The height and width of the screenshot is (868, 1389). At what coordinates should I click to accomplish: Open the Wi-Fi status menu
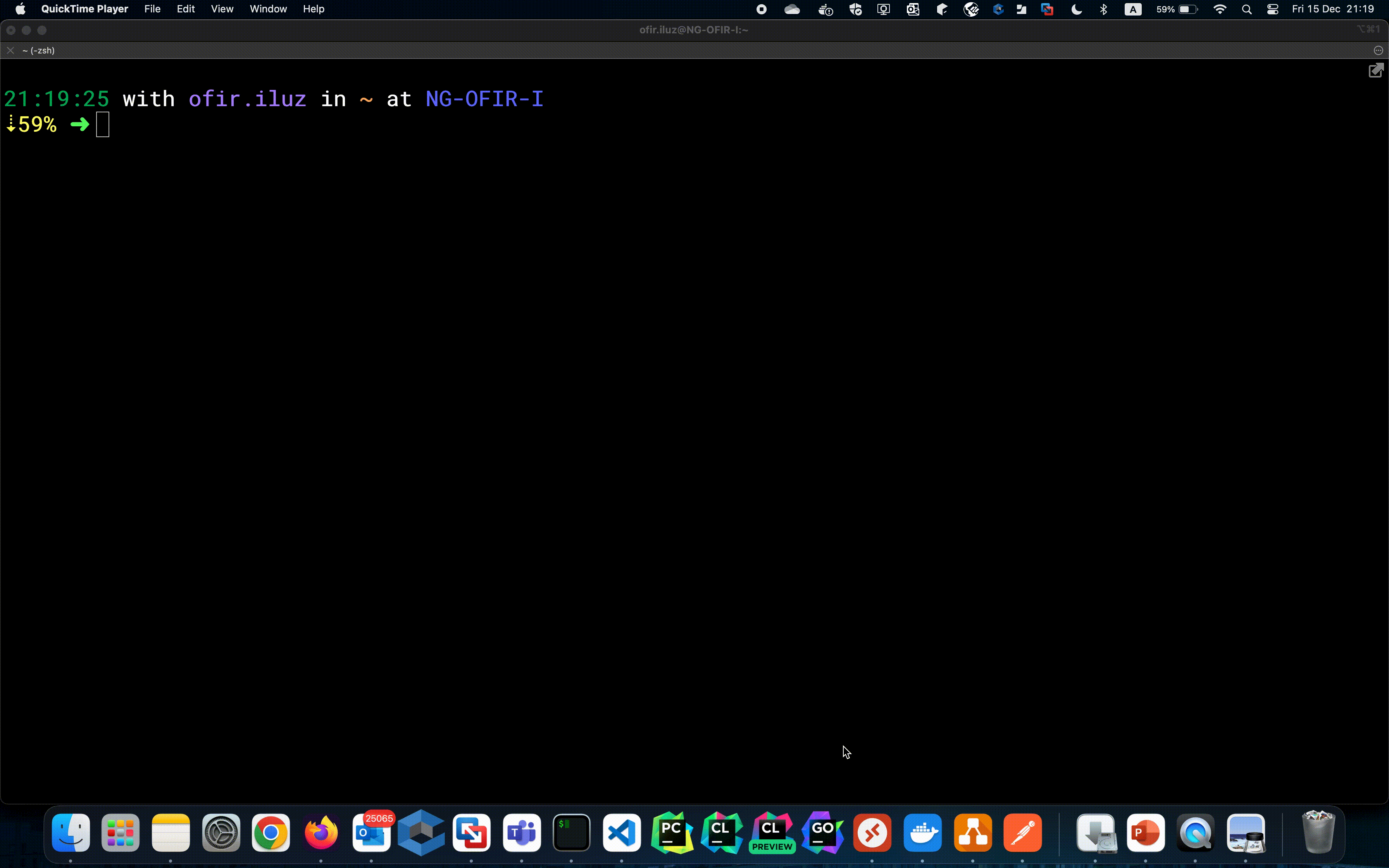coord(1220,9)
